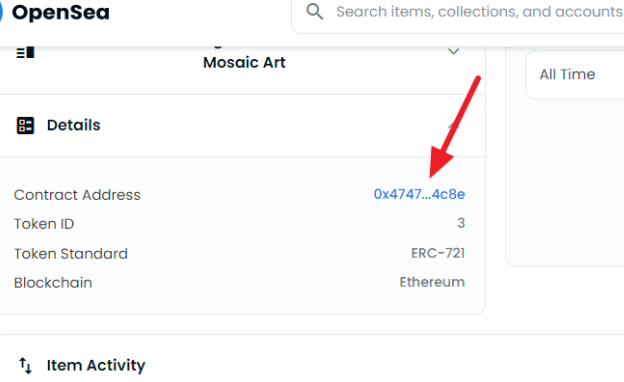Image resolution: width=624 pixels, height=382 pixels.
Task: Select the Mosaic Art section heading
Action: click(244, 62)
